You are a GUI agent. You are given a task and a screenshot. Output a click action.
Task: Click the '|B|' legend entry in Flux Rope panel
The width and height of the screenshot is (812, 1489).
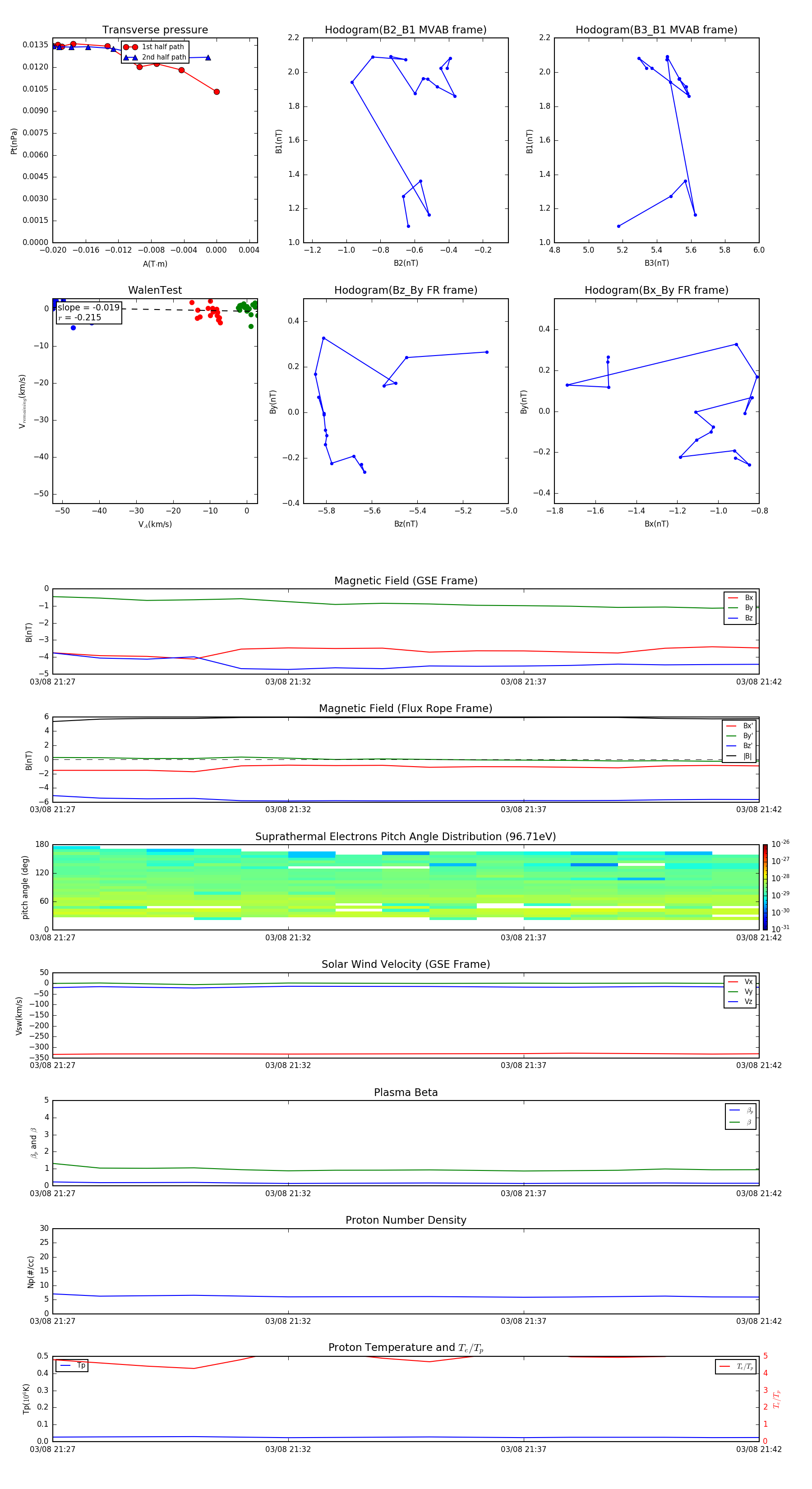click(x=739, y=756)
